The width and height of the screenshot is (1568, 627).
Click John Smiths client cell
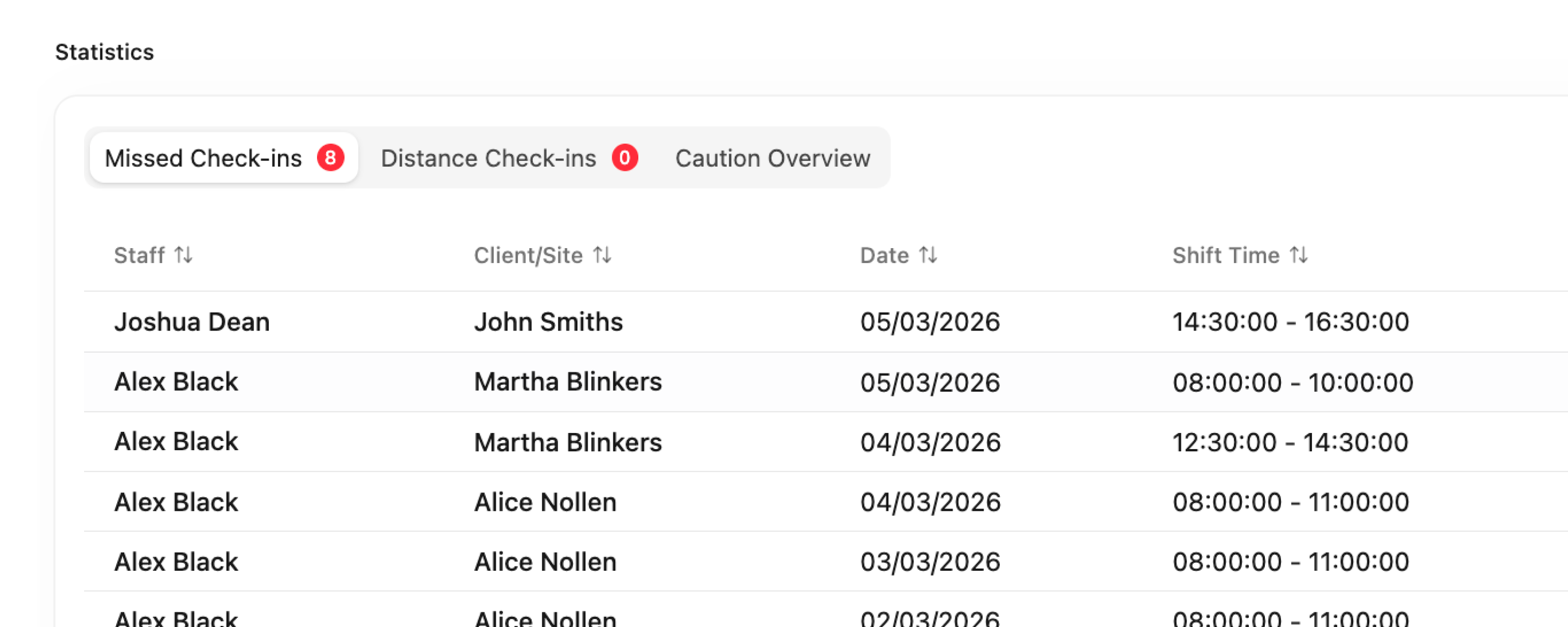548,322
